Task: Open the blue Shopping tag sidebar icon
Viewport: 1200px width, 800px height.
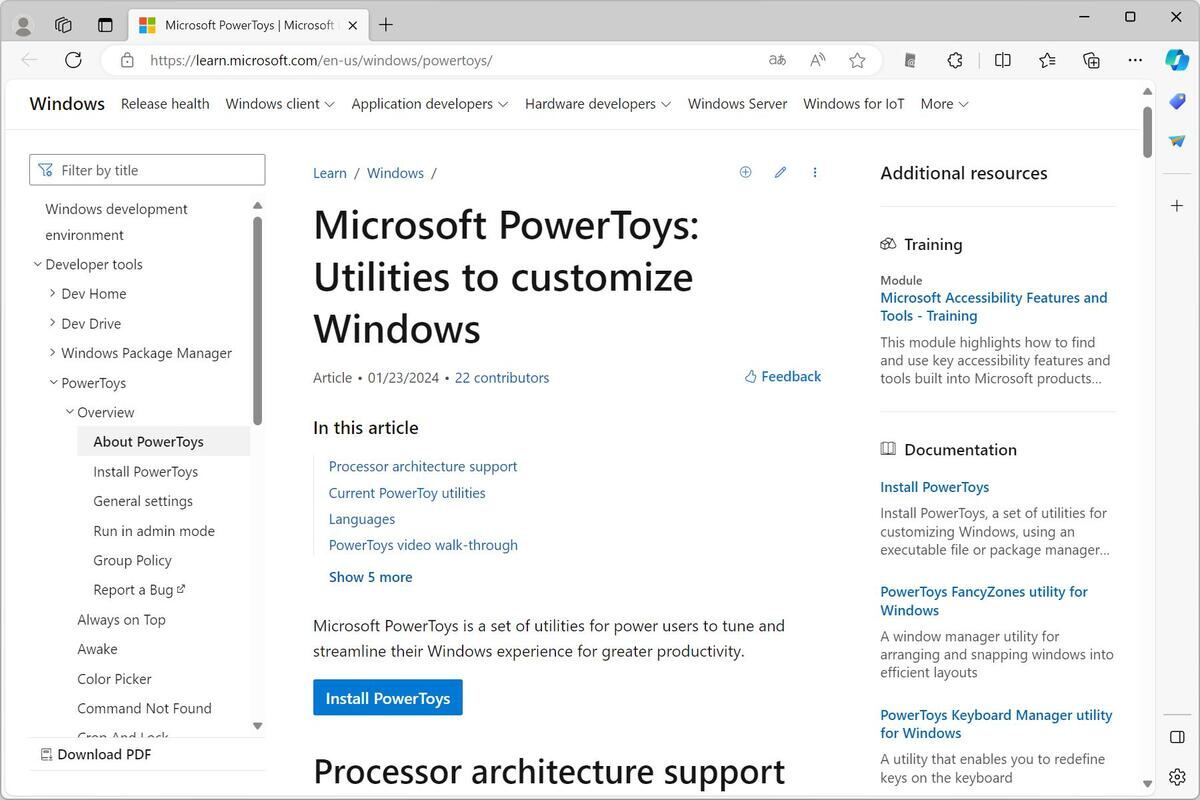Action: click(1177, 102)
